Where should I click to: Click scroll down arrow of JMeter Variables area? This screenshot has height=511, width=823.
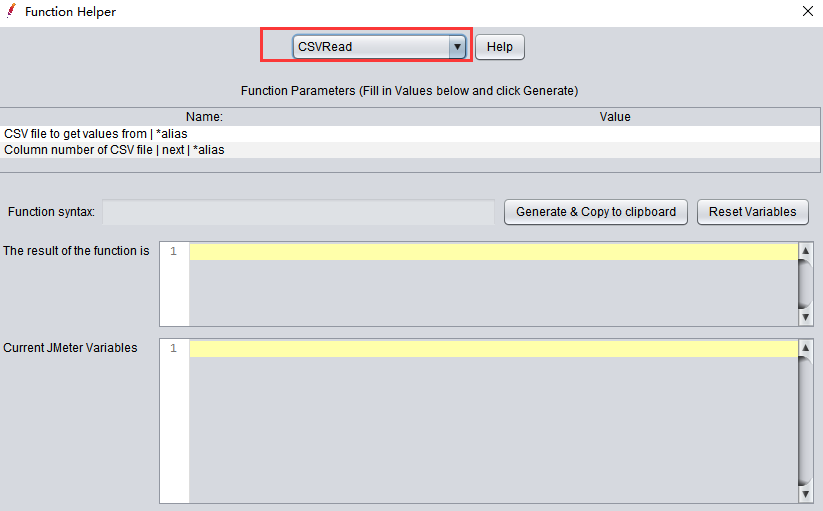click(x=806, y=495)
